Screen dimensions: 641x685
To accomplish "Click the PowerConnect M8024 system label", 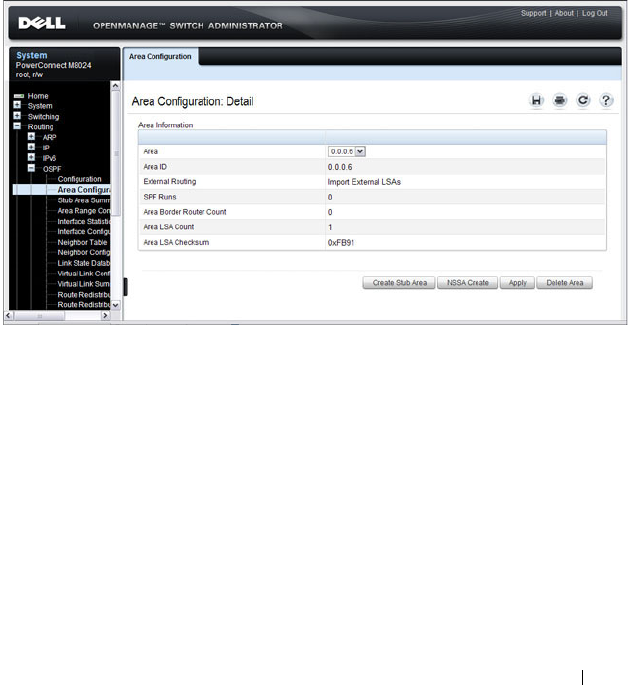I will coord(53,65).
